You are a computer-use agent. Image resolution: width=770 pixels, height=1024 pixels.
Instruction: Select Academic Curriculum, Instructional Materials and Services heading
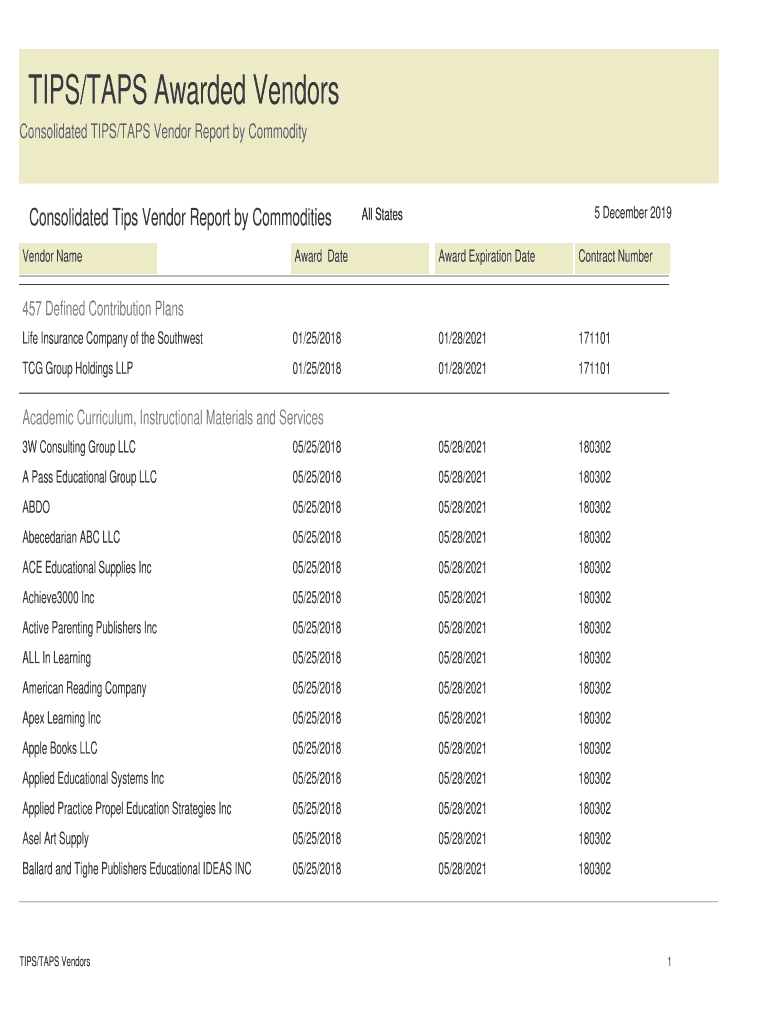[x=173, y=417]
